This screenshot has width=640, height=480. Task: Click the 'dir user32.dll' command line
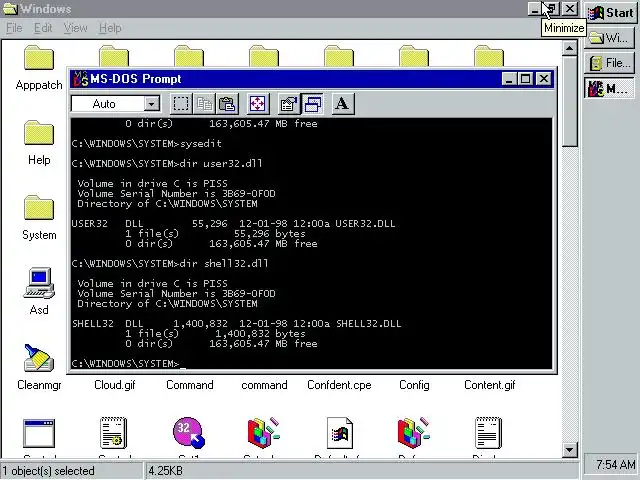(167, 164)
